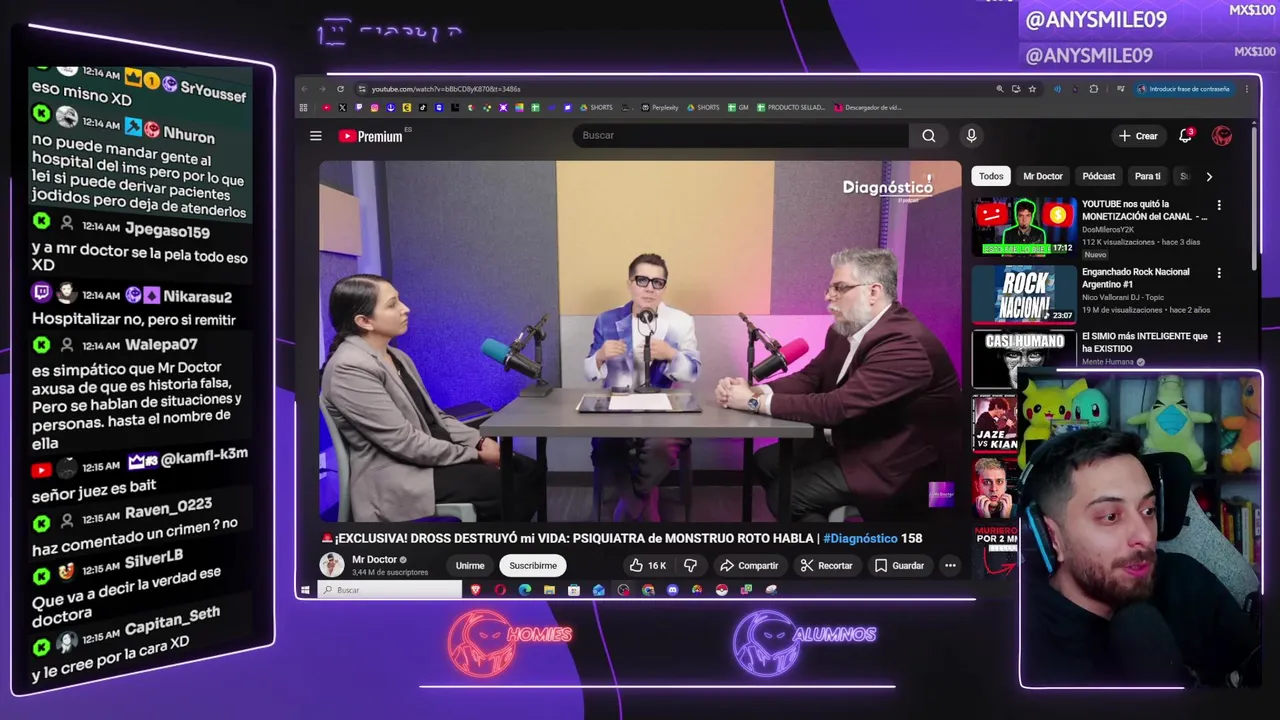Screen dimensions: 1280x720
Task: Open more actions ellipsis under the video
Action: (x=950, y=566)
